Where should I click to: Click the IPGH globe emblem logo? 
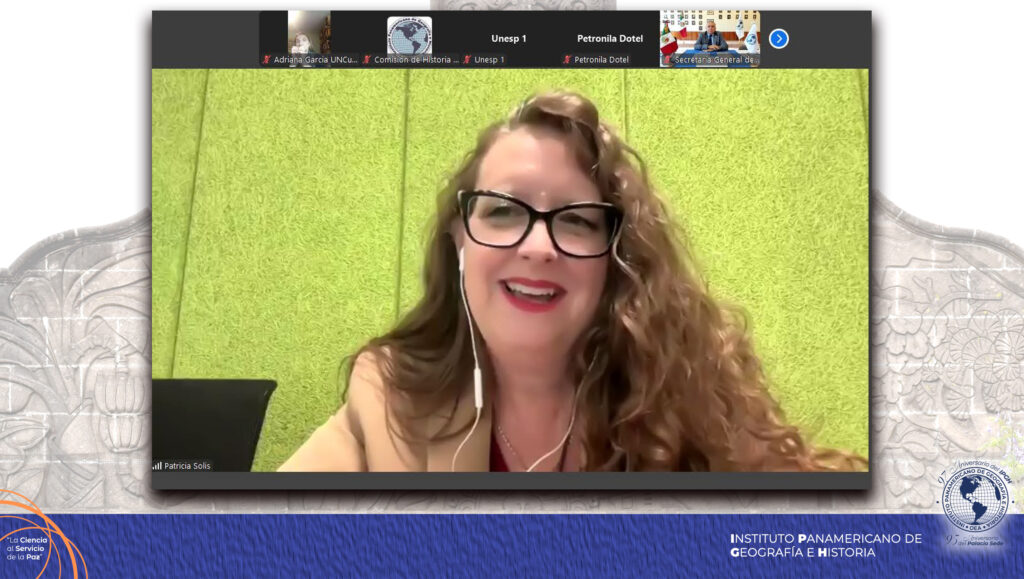click(x=971, y=499)
